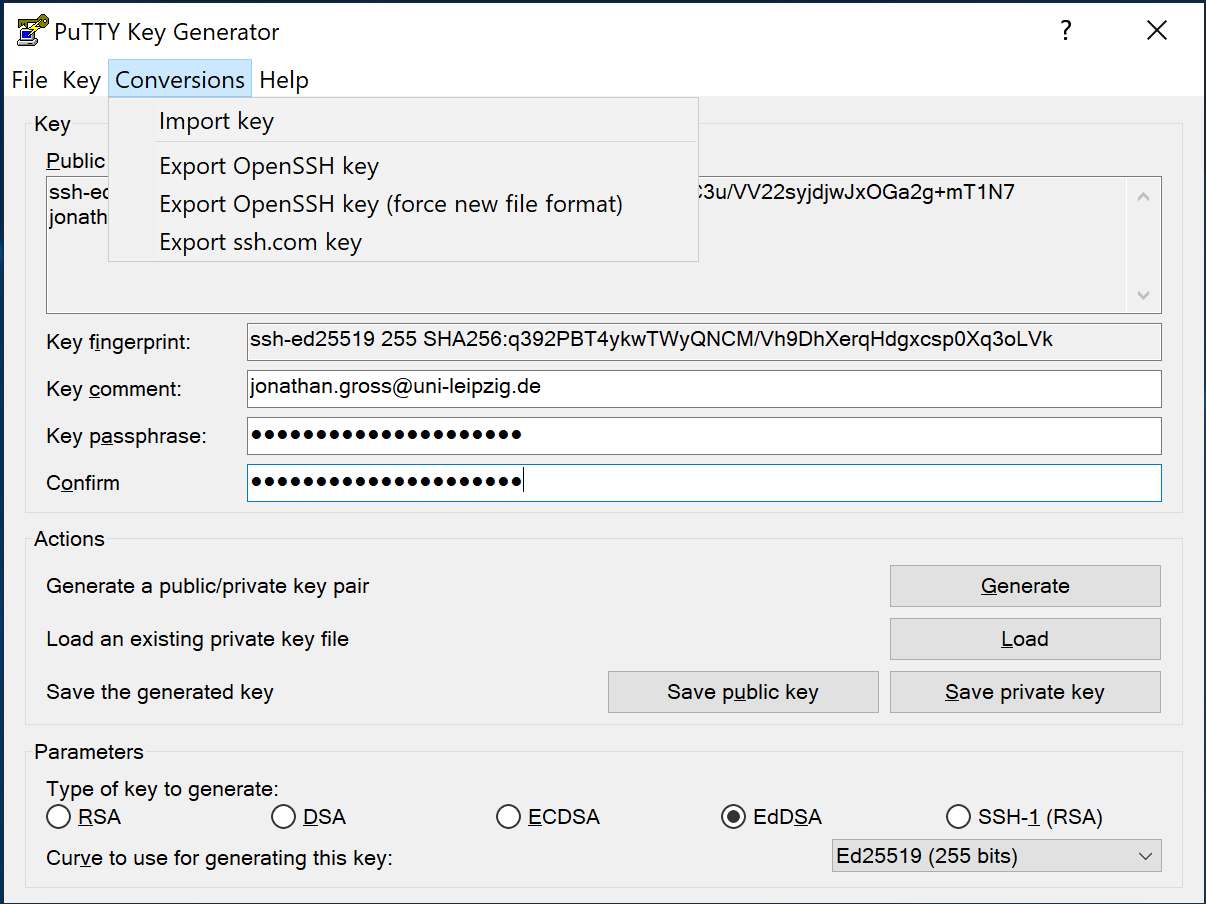Click the 'Key fingerprint:' label
Viewport: 1206px width, 904px height.
pyautogui.click(x=118, y=343)
